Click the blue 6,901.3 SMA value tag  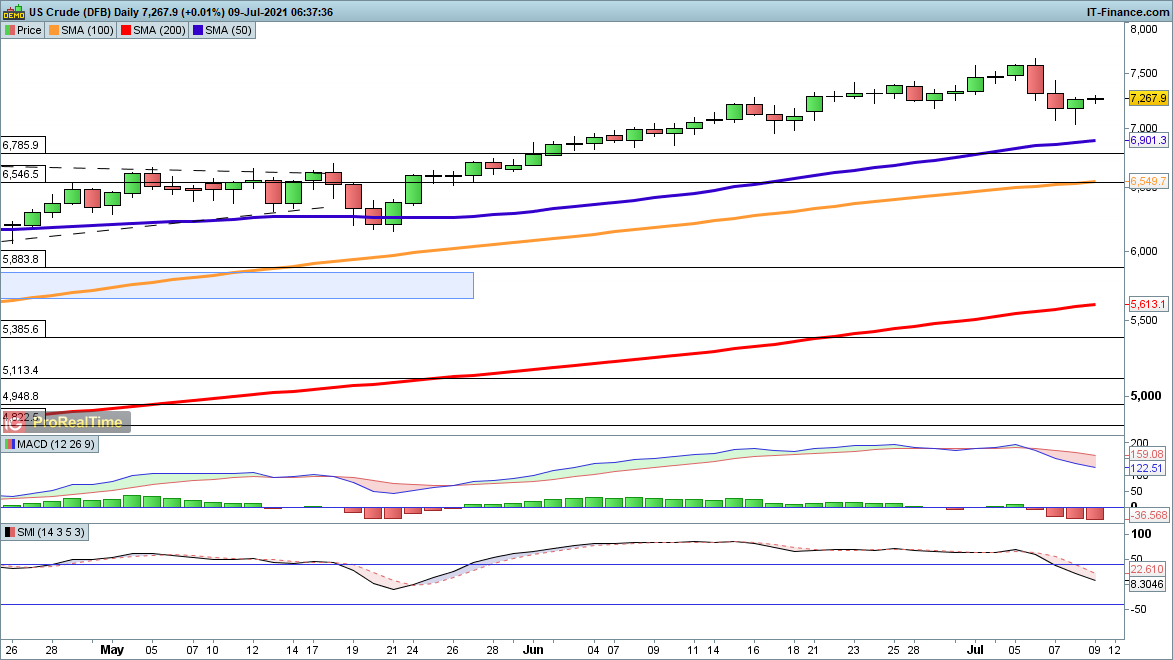1147,141
